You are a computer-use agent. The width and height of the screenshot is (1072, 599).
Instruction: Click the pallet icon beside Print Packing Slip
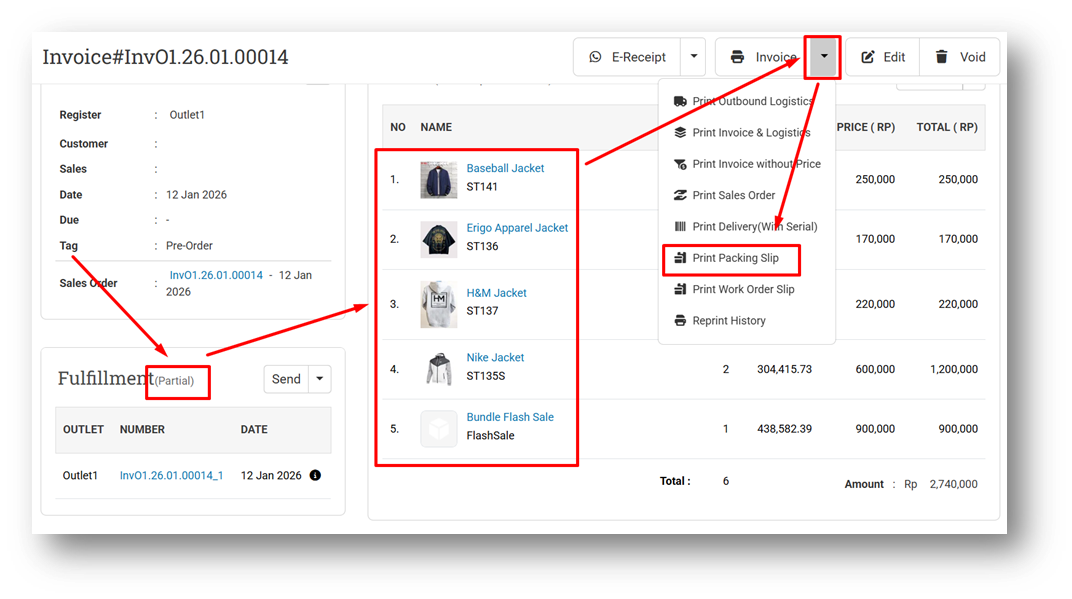pyautogui.click(x=680, y=258)
